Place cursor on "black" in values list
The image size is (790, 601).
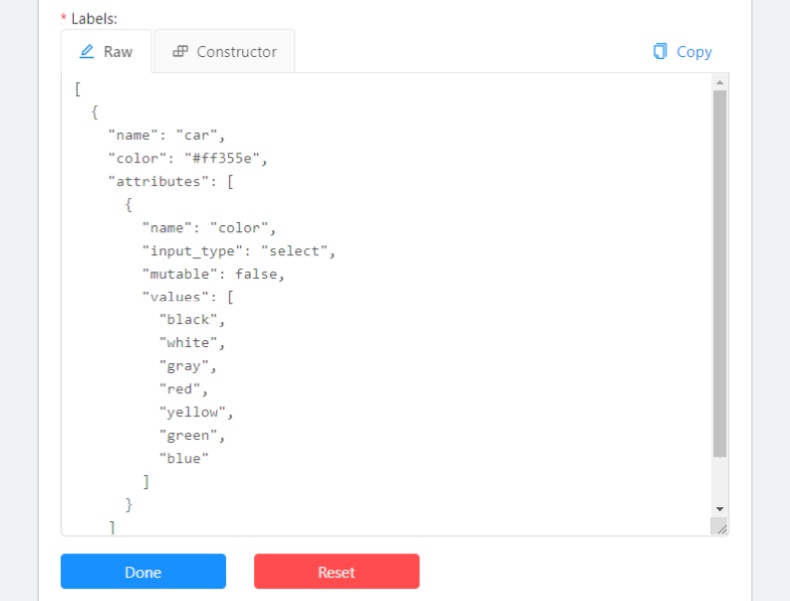coord(190,320)
